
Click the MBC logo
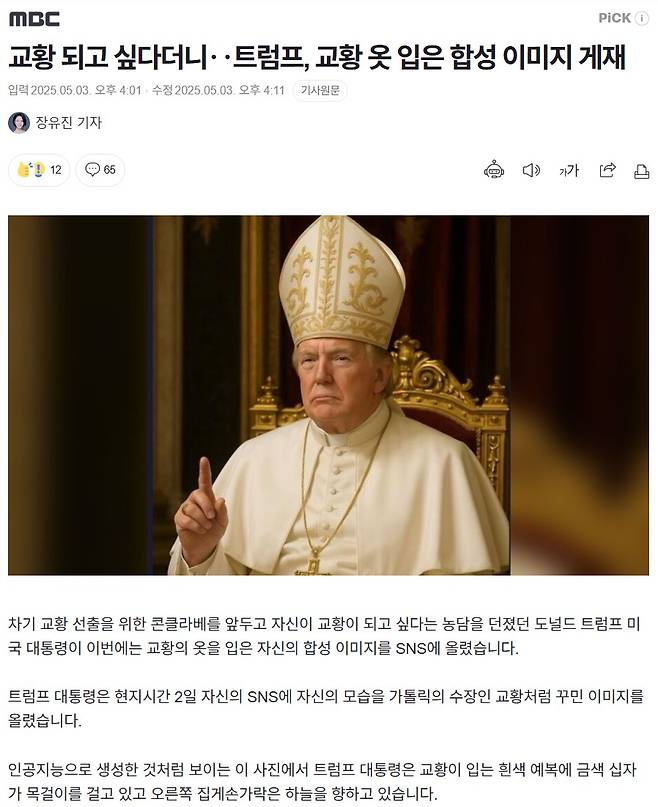(x=34, y=19)
